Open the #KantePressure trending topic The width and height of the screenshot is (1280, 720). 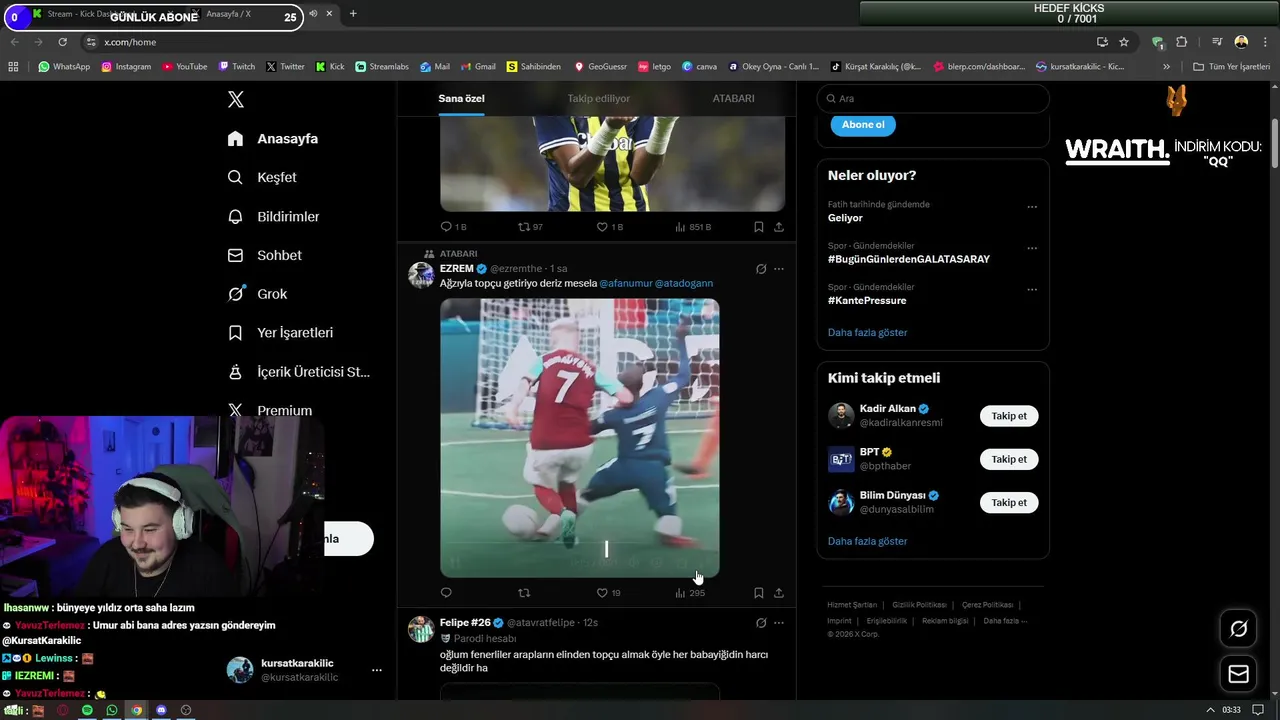click(867, 300)
